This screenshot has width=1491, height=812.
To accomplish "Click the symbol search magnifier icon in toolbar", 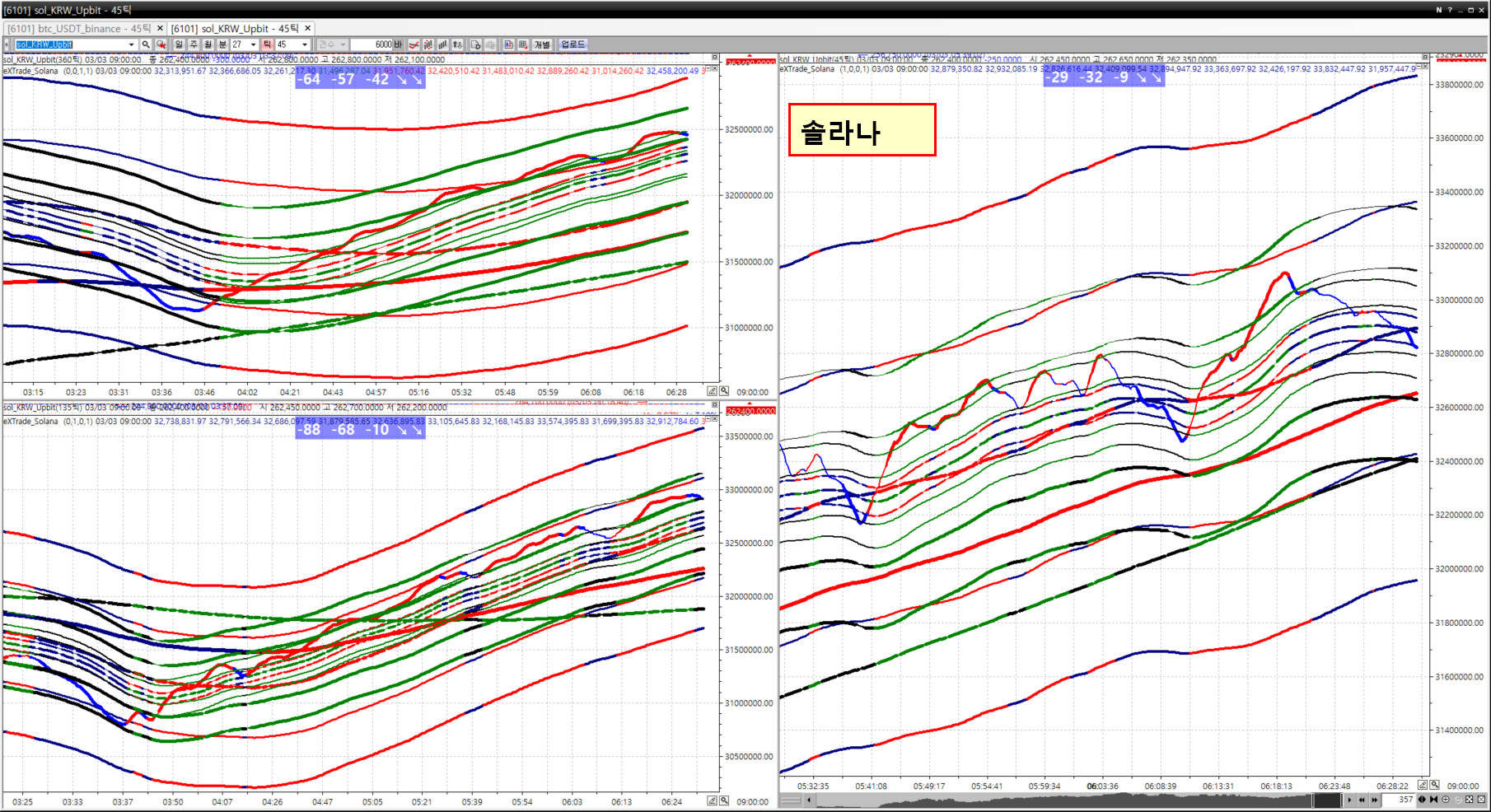I will pos(146,44).
